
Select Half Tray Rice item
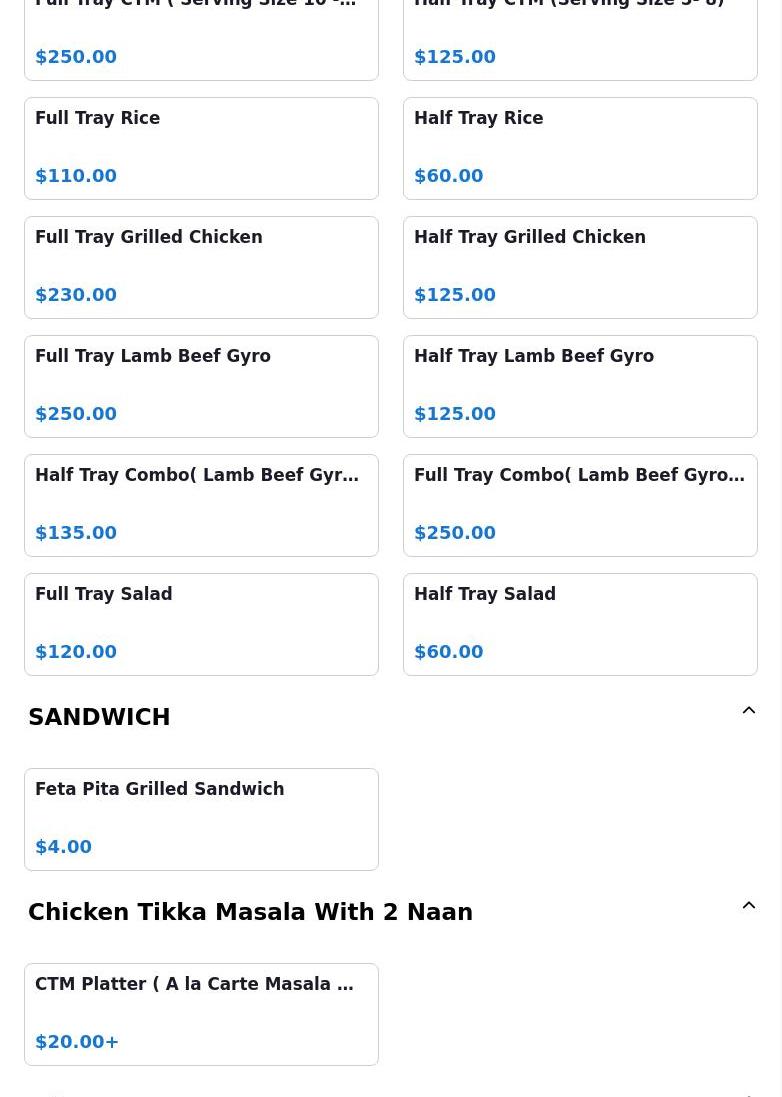(x=580, y=148)
